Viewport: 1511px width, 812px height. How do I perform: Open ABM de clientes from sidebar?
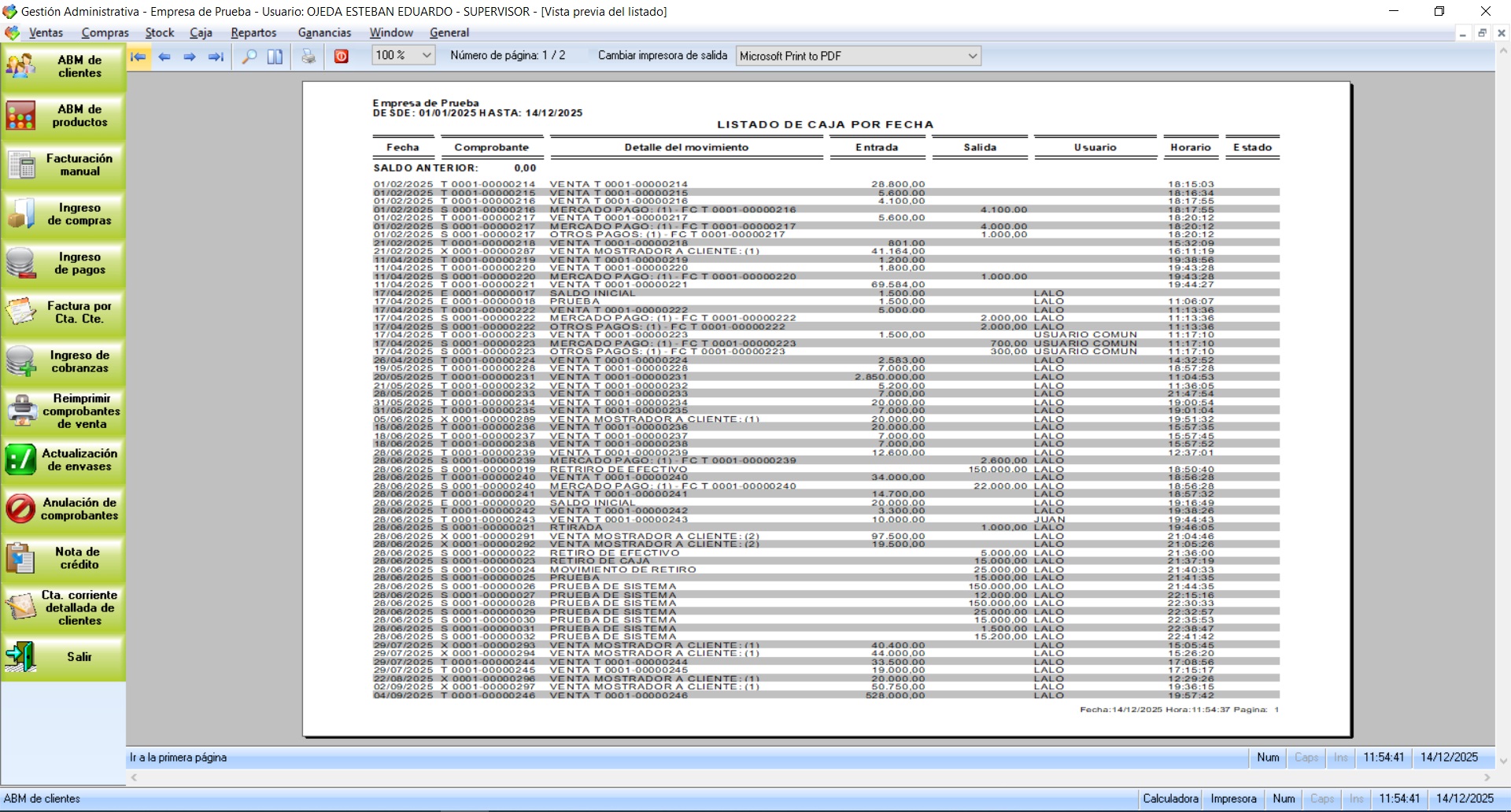coord(64,67)
